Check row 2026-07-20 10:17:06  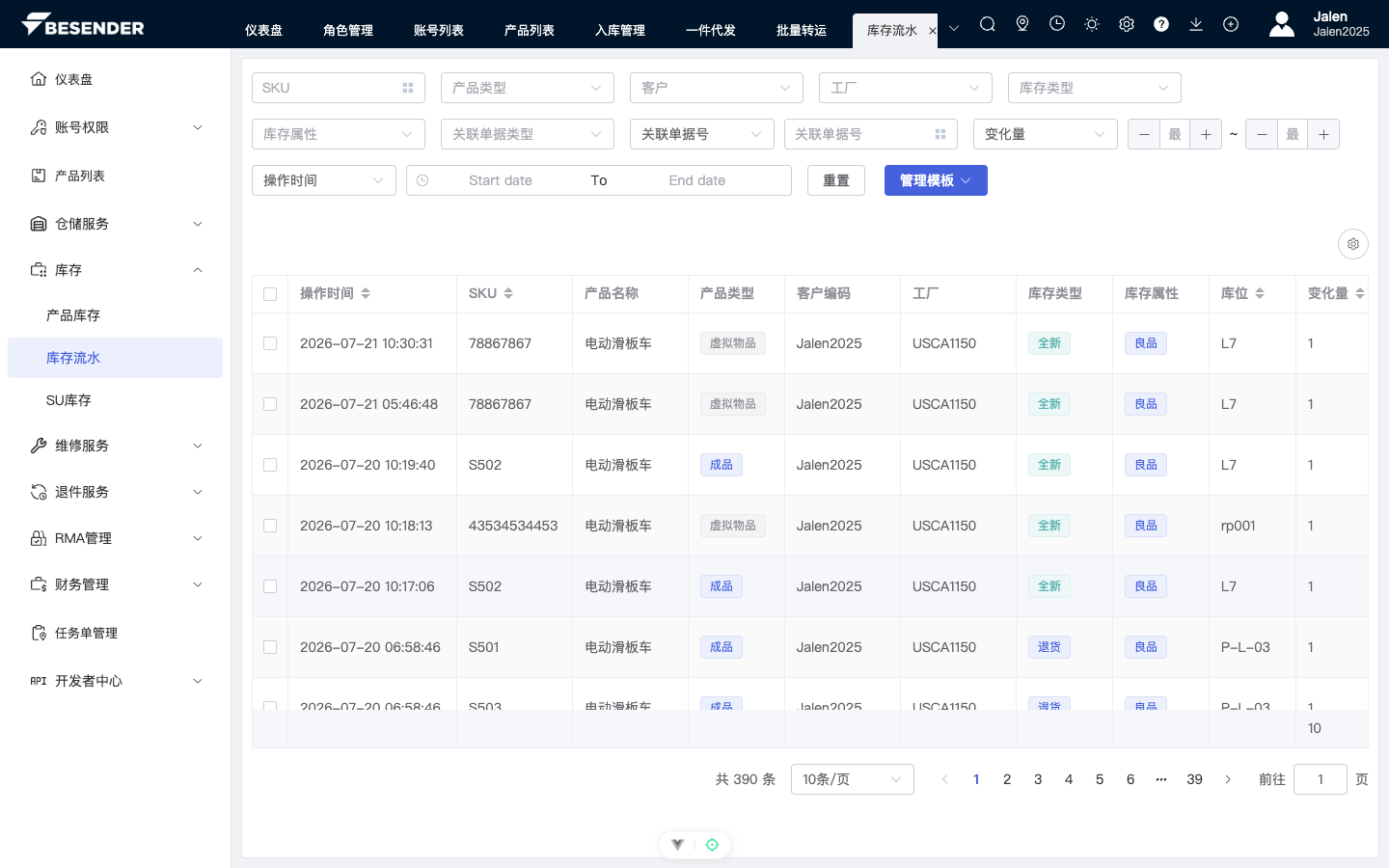coord(270,586)
